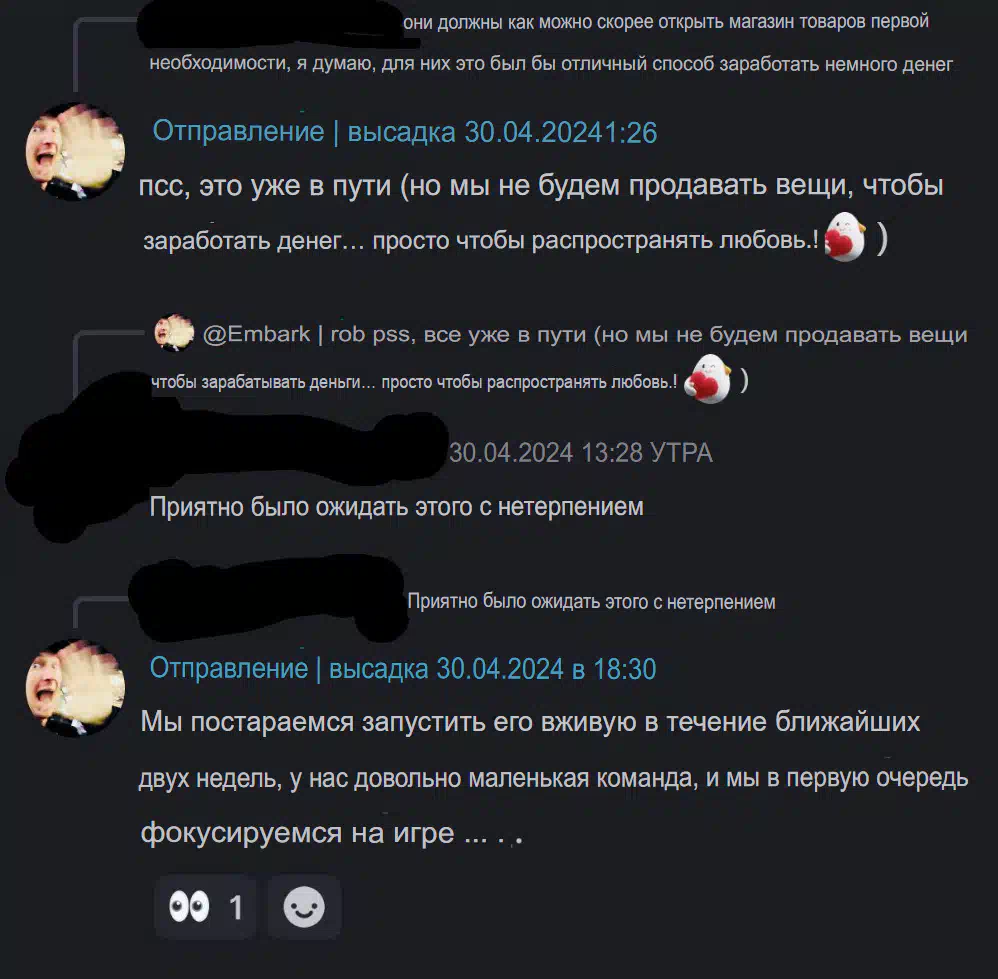Select the message 'псс, это уже в пути'
The height and width of the screenshot is (979, 998).
541,212
